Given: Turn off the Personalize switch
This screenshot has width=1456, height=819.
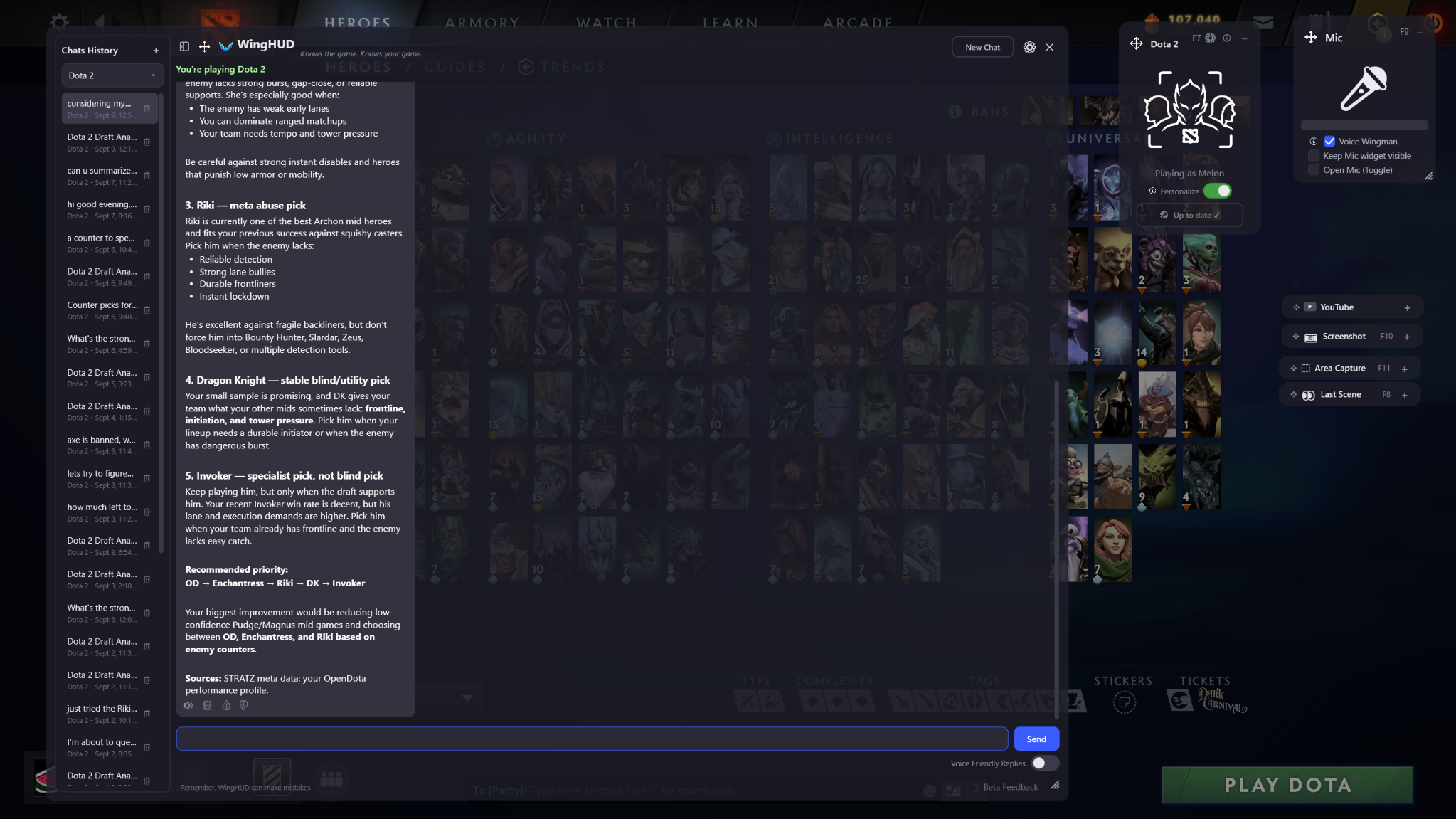Looking at the screenshot, I should (1217, 191).
